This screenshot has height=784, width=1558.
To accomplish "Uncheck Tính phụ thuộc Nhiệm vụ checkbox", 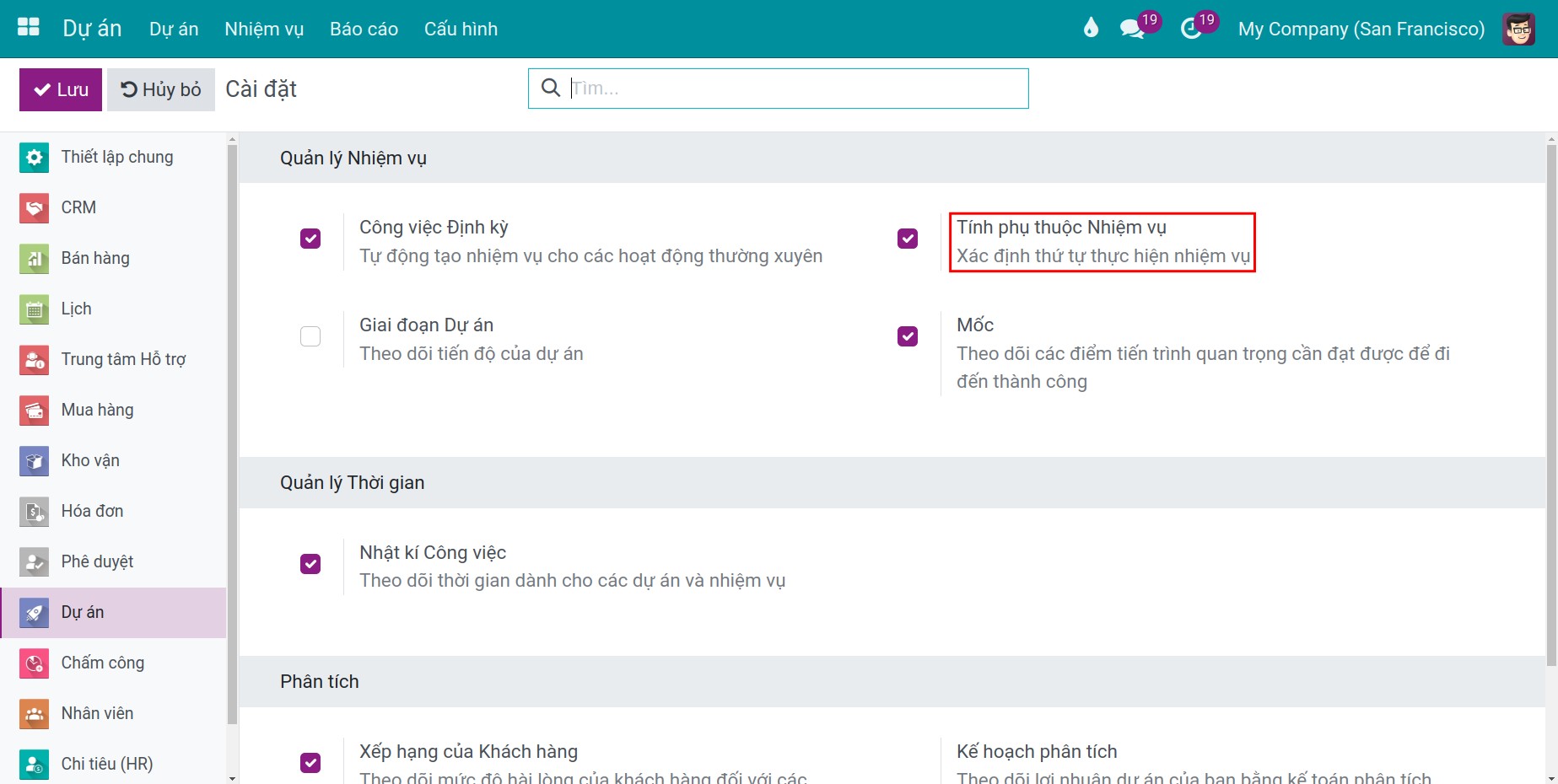I will 908,239.
